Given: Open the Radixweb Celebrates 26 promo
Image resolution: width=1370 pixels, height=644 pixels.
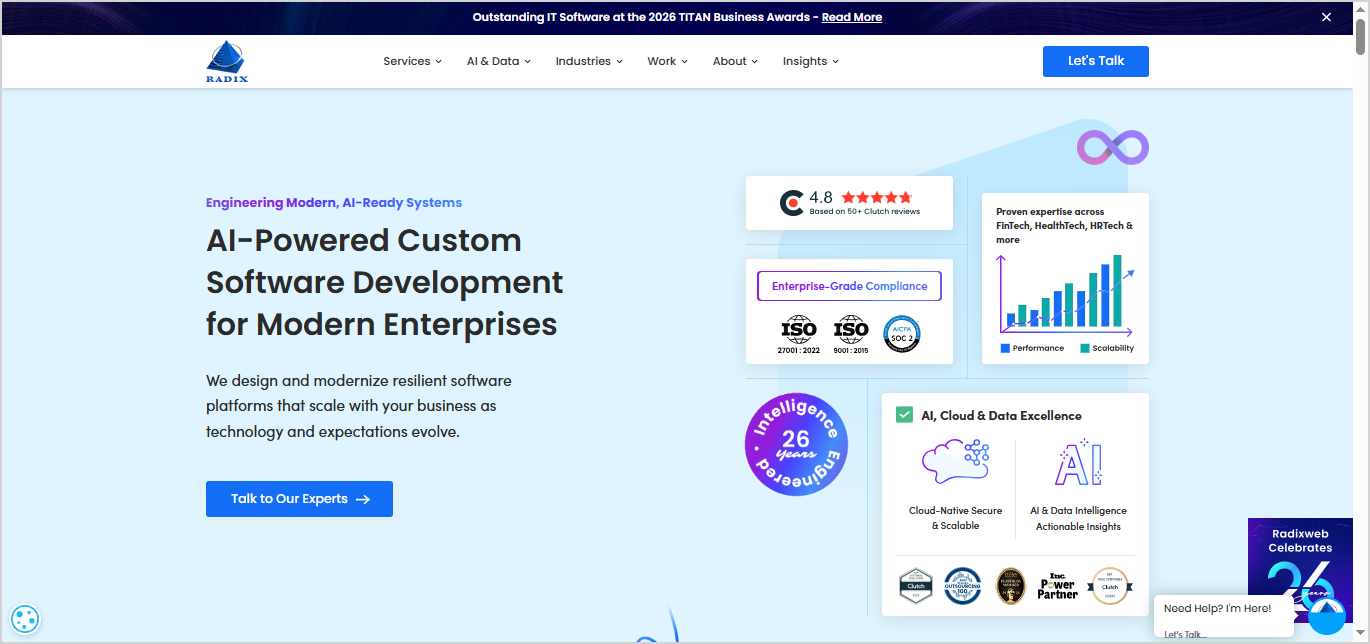Looking at the screenshot, I should point(1301,560).
